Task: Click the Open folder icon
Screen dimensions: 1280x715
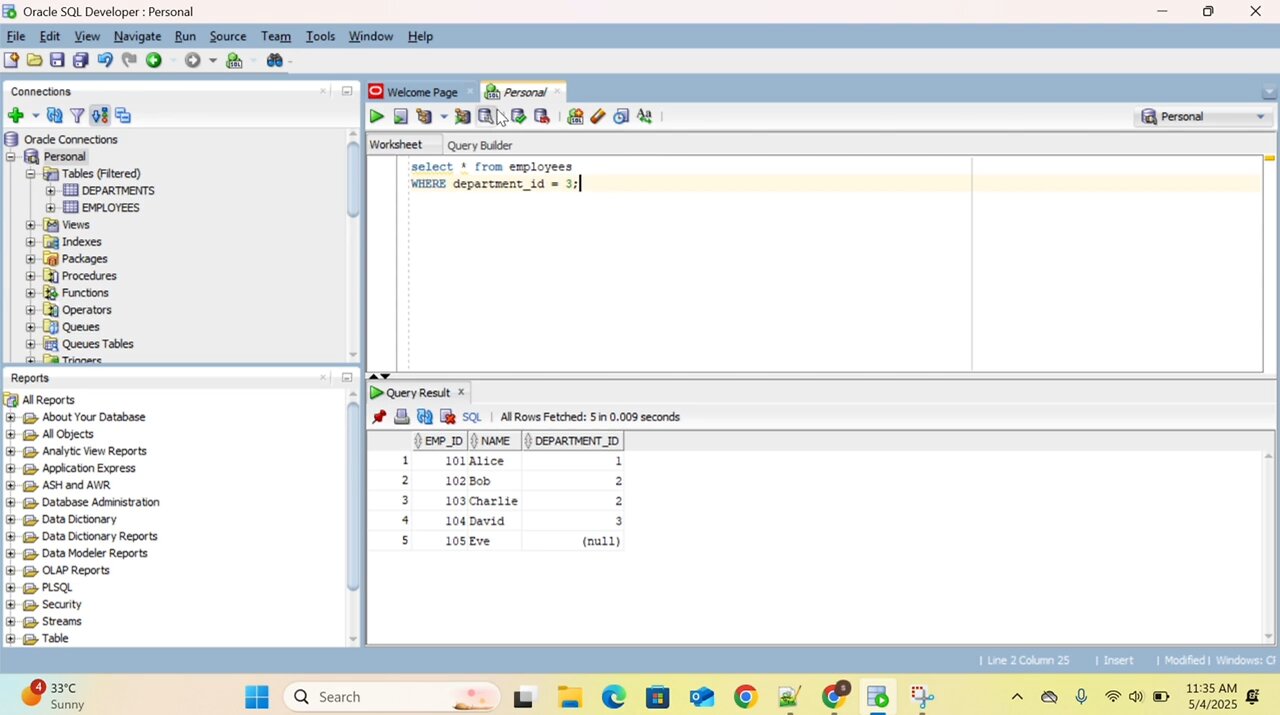Action: pyautogui.click(x=34, y=60)
